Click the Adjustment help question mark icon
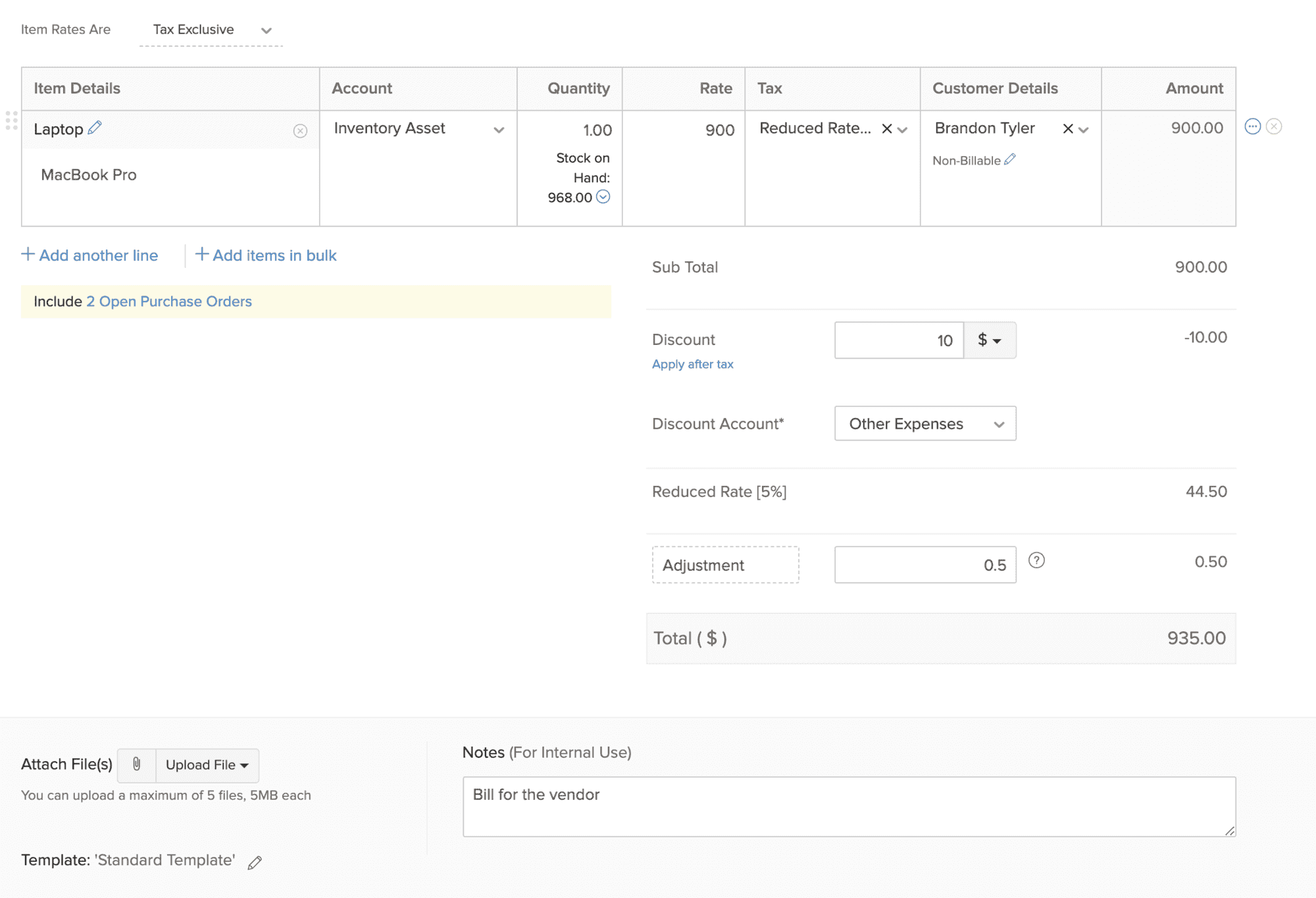The height and width of the screenshot is (898, 1316). pyautogui.click(x=1036, y=560)
